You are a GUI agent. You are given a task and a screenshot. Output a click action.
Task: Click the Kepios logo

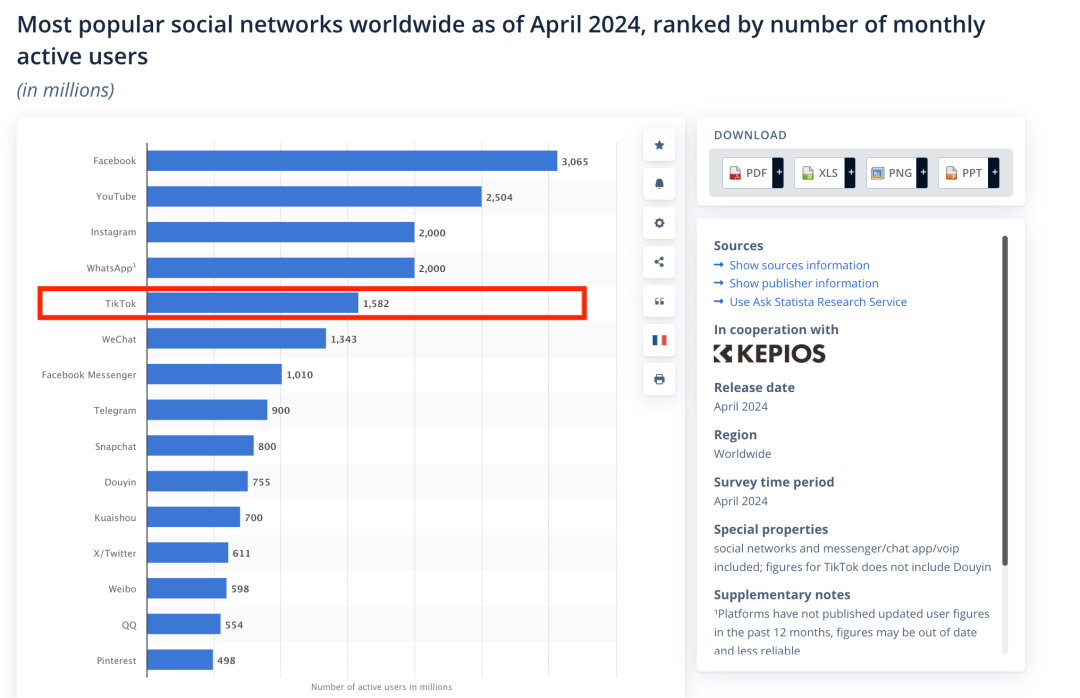pyautogui.click(x=769, y=354)
